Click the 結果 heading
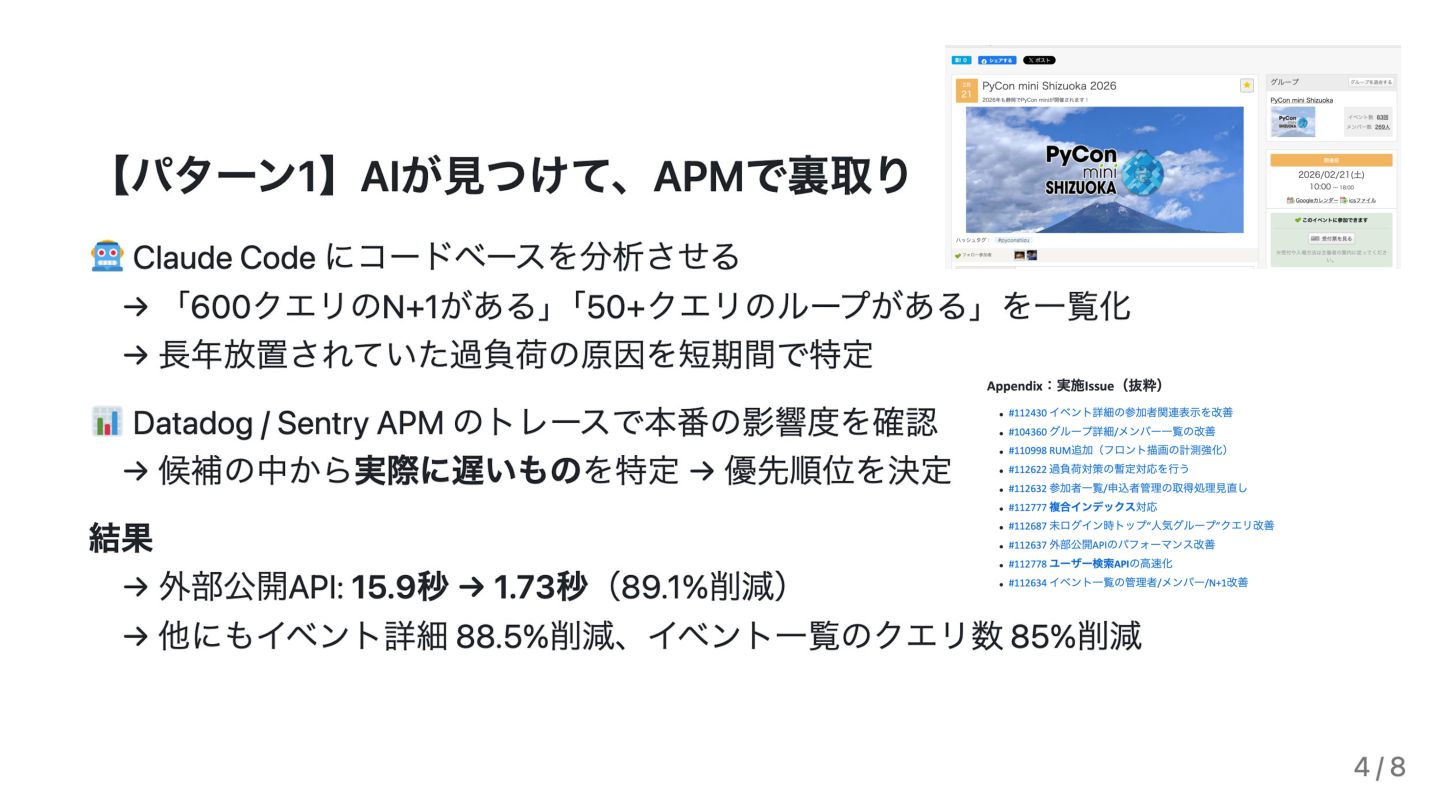Screen dimensions: 1440x810 [x=121, y=538]
